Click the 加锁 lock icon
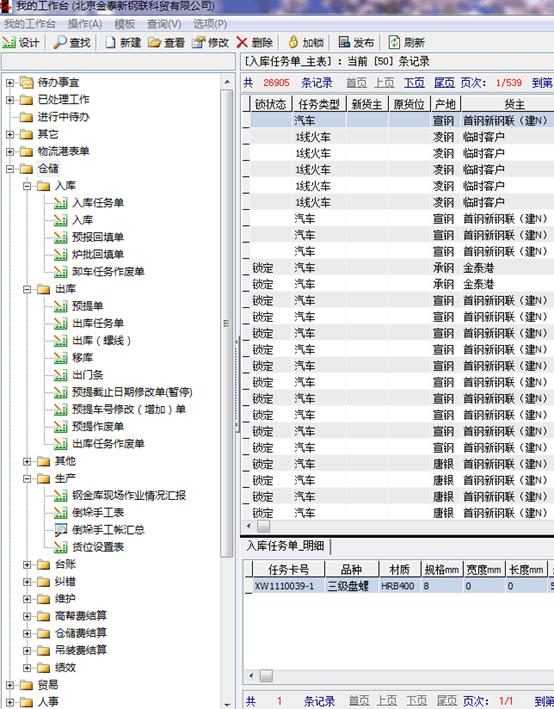 coord(293,43)
